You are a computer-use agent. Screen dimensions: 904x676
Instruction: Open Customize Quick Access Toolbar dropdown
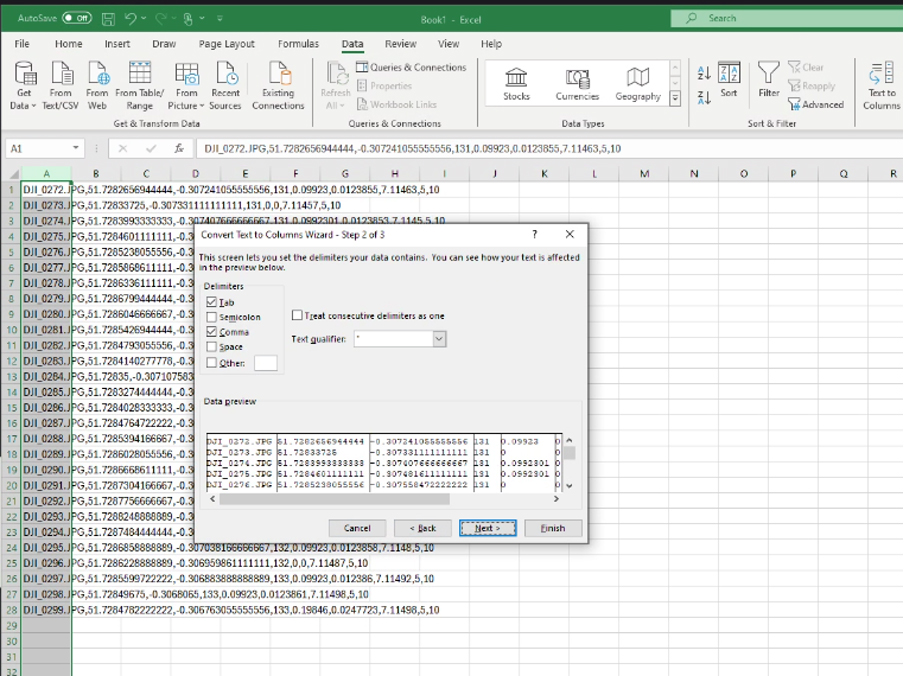[220, 18]
